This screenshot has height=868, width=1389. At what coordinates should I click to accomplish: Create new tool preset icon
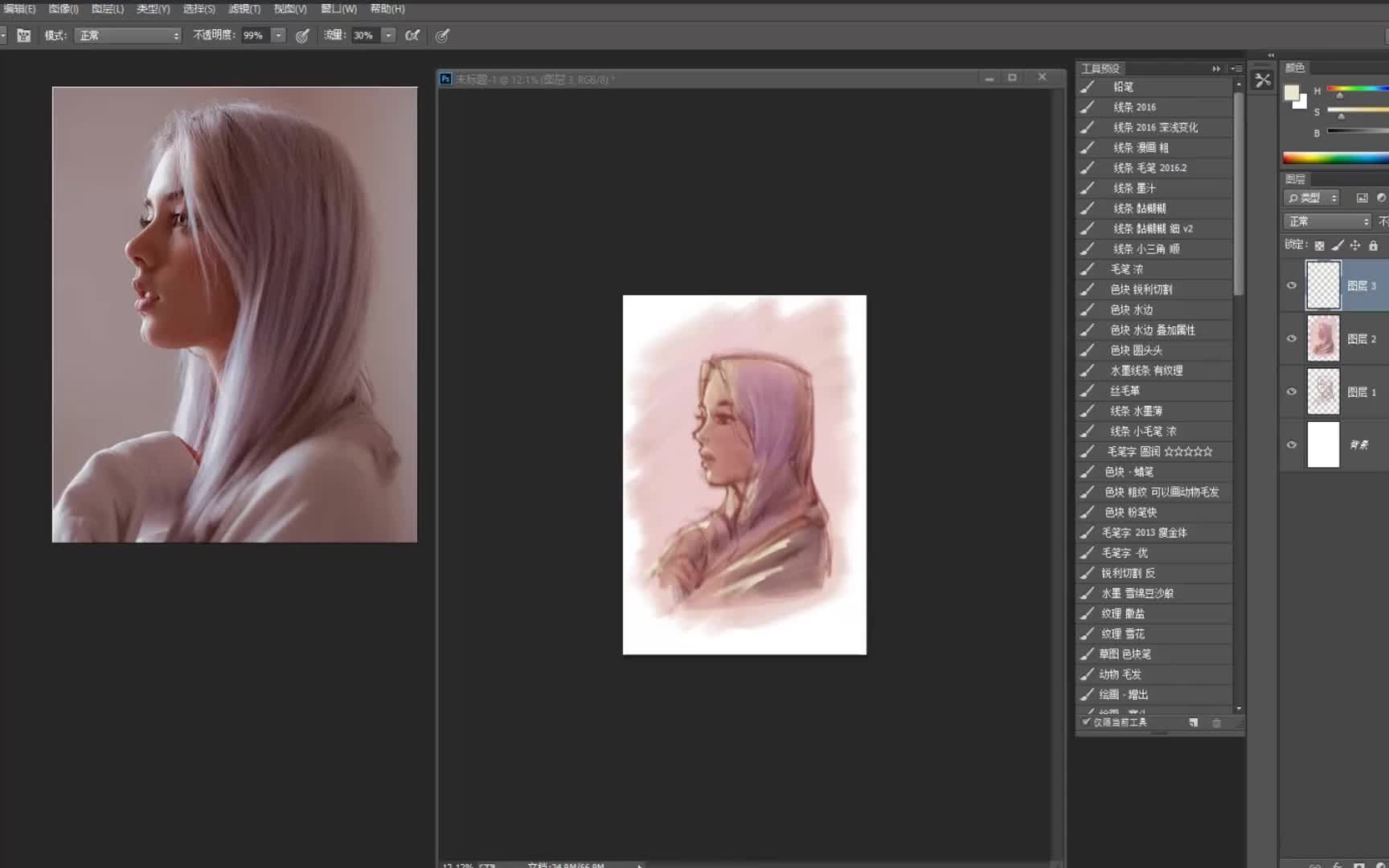coord(1194,723)
